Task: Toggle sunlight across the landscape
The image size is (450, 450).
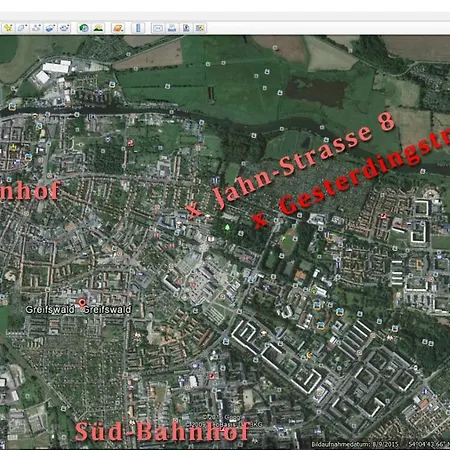Action: tap(98, 28)
